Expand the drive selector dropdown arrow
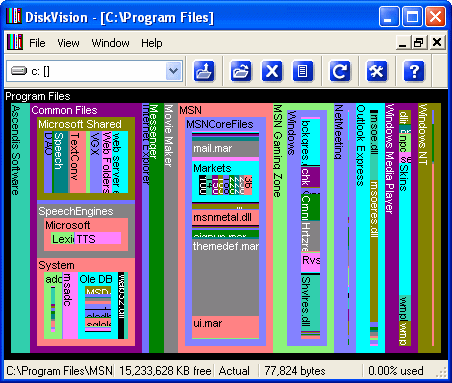 click(173, 71)
